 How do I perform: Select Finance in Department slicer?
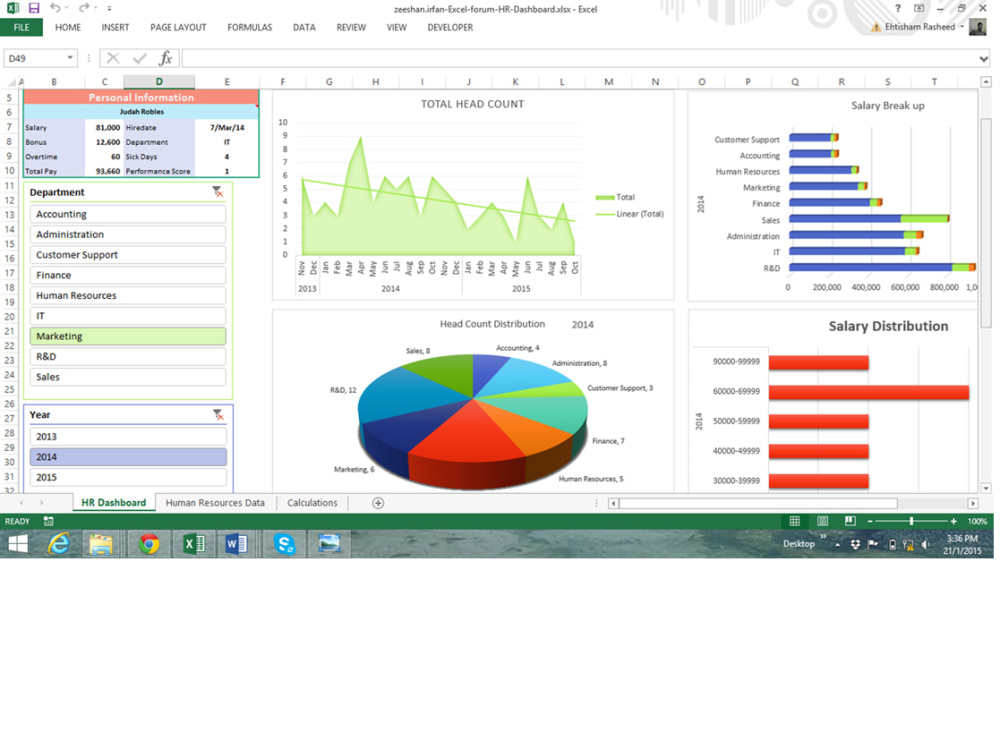tap(128, 275)
